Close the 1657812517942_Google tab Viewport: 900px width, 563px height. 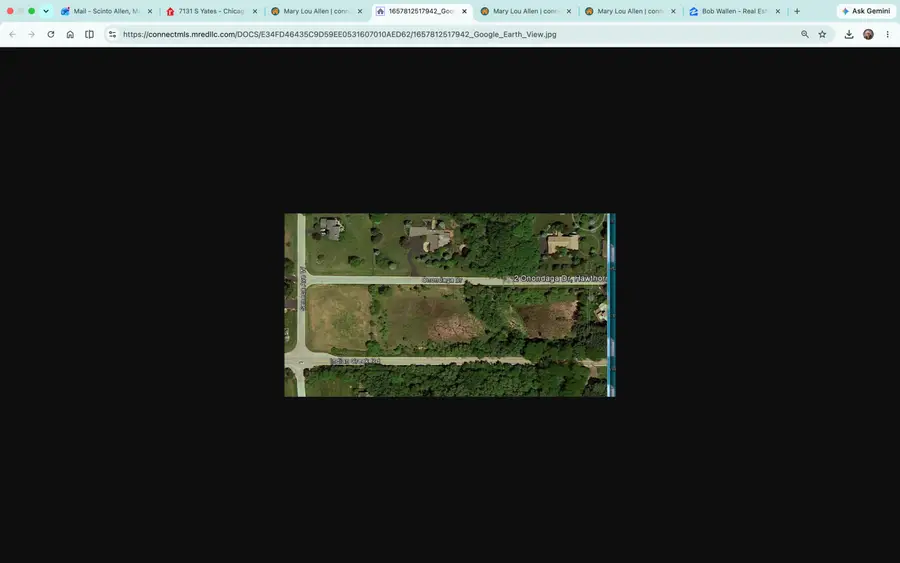[464, 11]
